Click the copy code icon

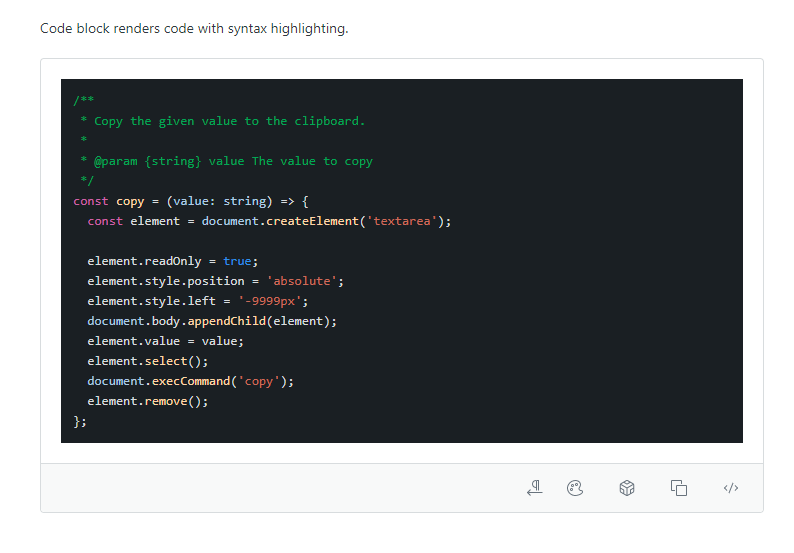(679, 488)
